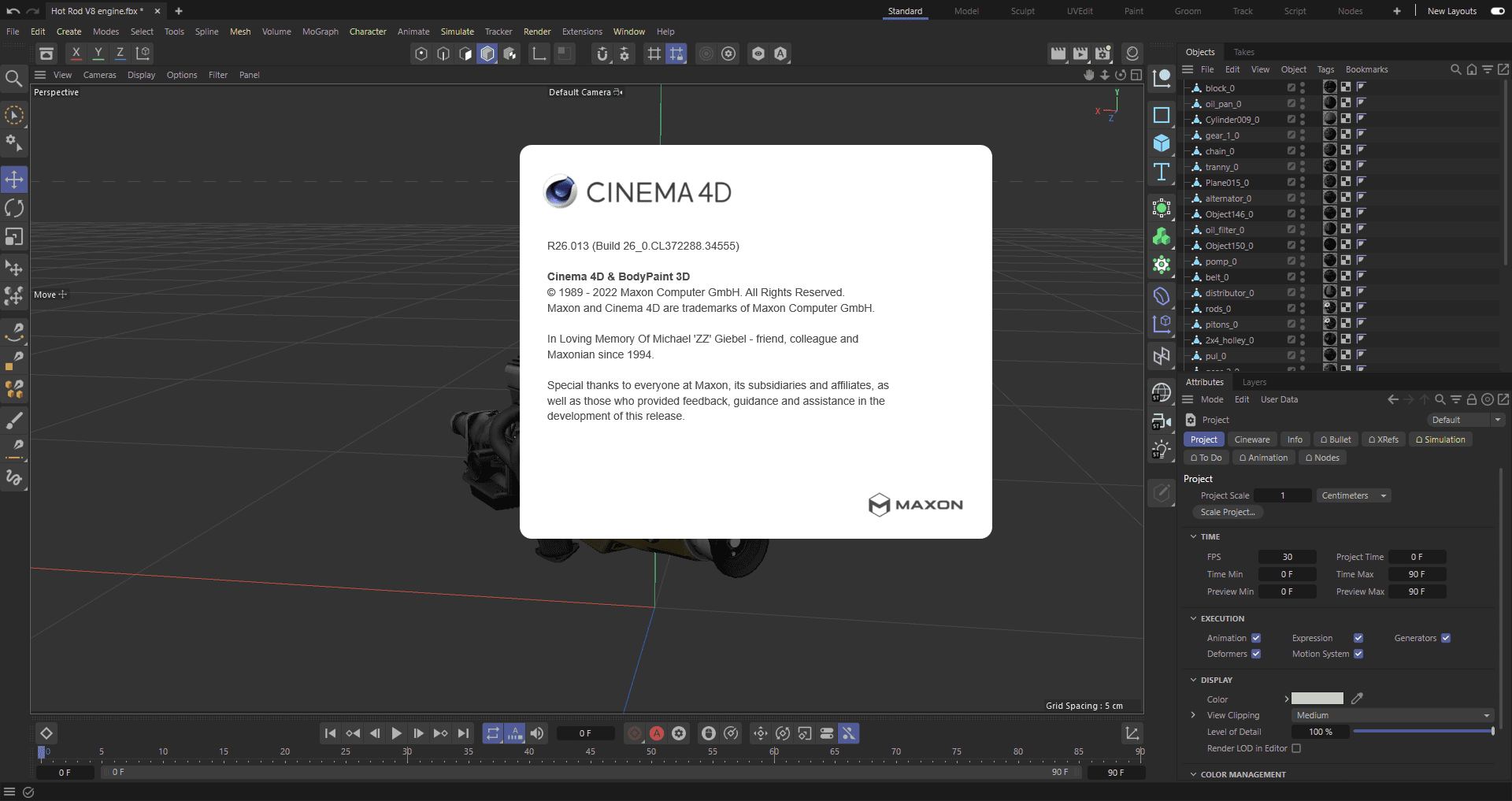Open the Default preset dropdown
This screenshot has height=801, width=1512.
1466,420
